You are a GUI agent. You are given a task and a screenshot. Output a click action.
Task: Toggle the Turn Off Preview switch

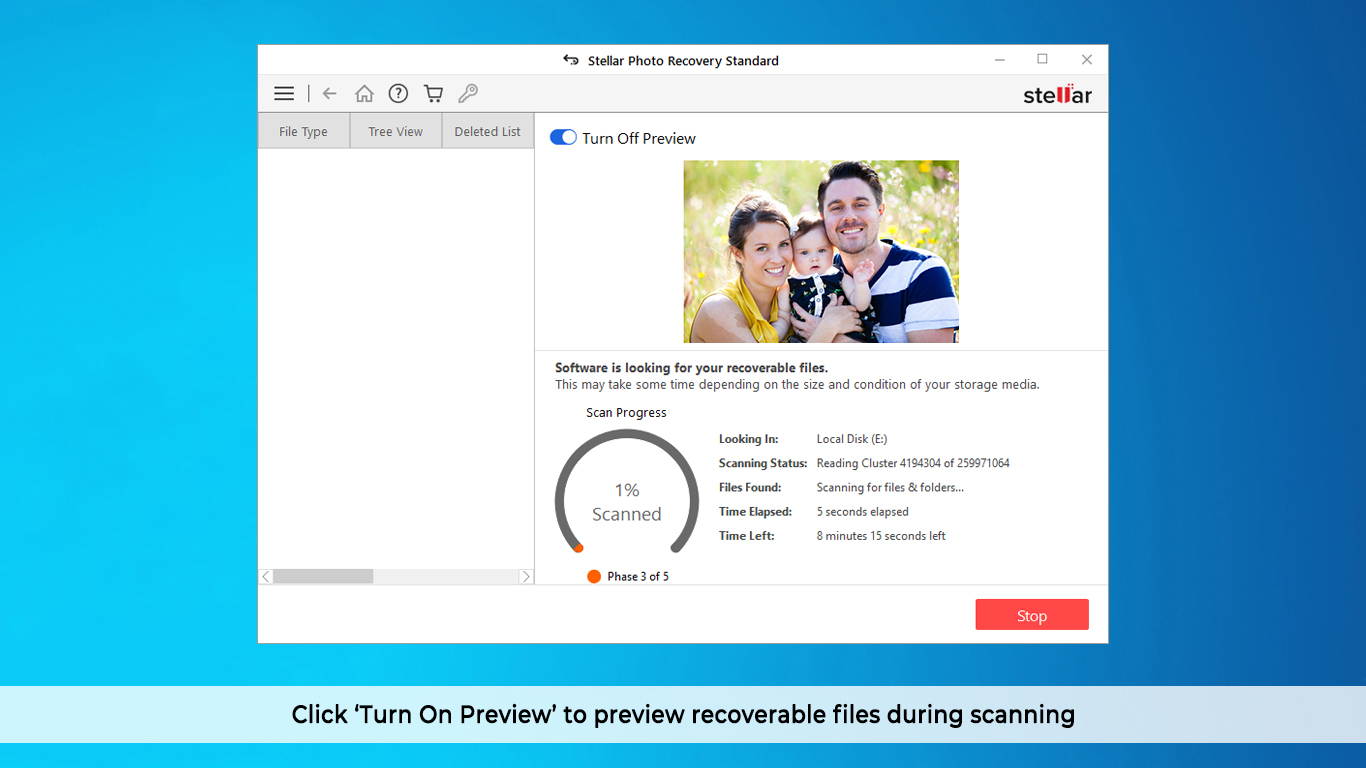click(563, 138)
